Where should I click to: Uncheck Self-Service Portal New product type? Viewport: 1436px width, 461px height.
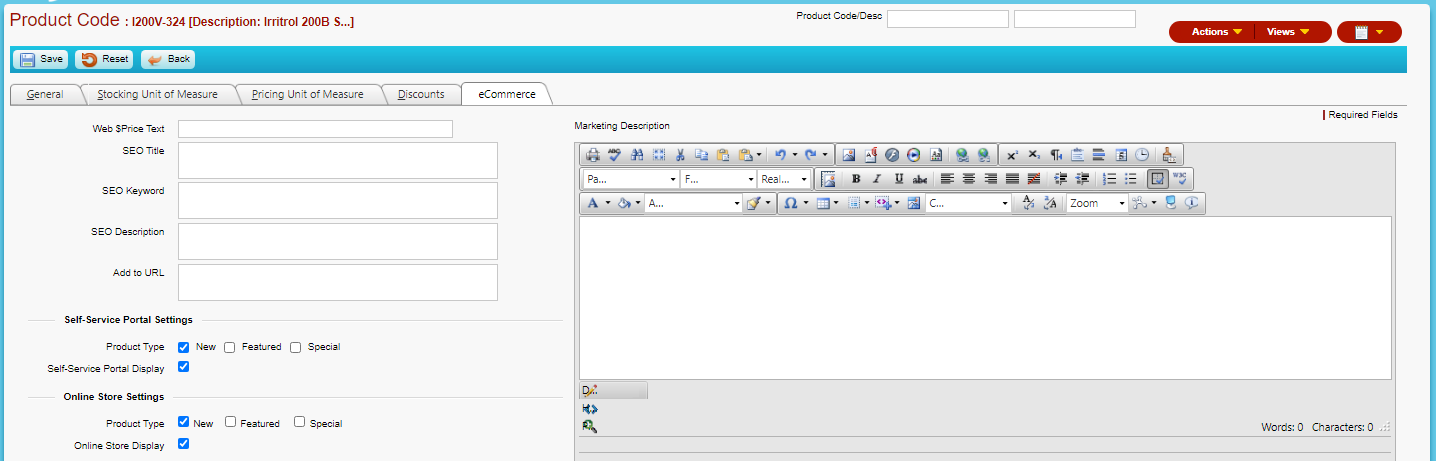click(x=184, y=347)
